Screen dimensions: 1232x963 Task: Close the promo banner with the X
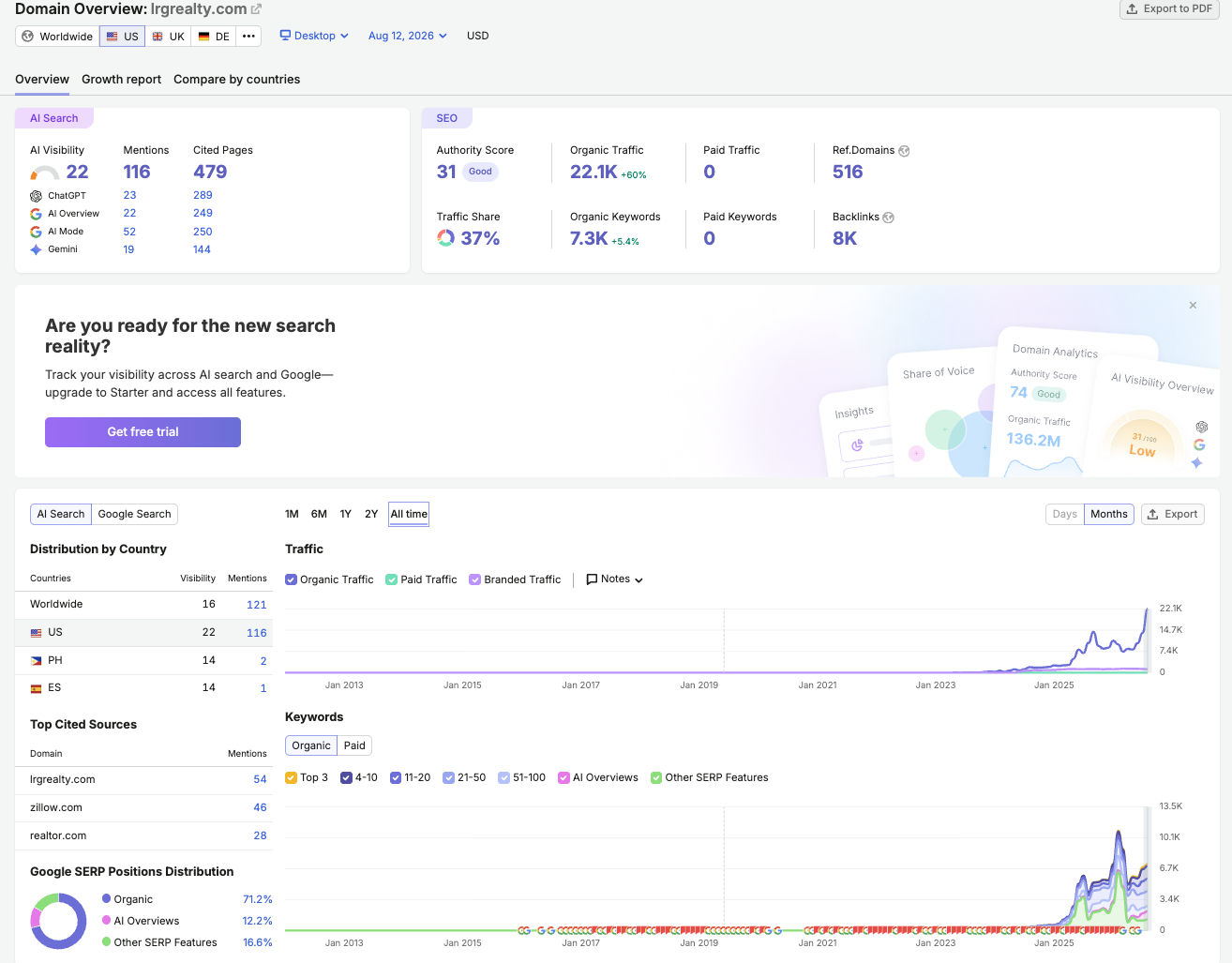[1193, 306]
